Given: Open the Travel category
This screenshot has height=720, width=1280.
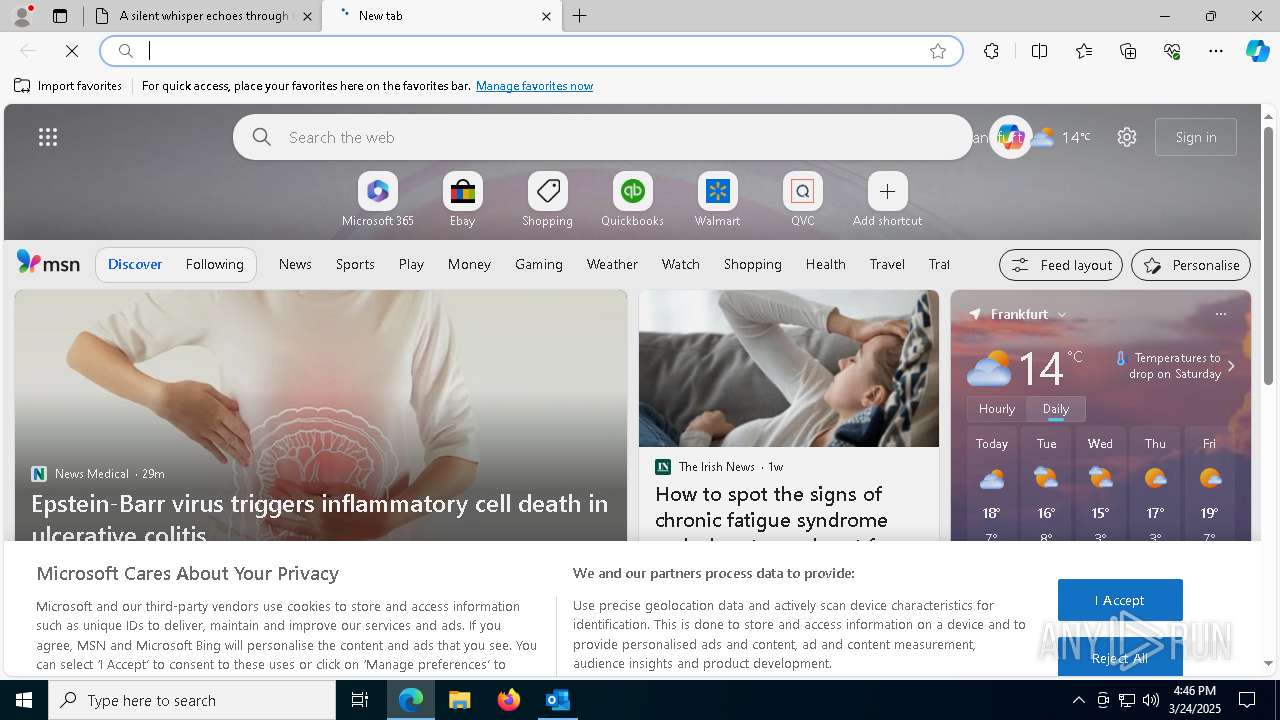Looking at the screenshot, I should (x=887, y=264).
